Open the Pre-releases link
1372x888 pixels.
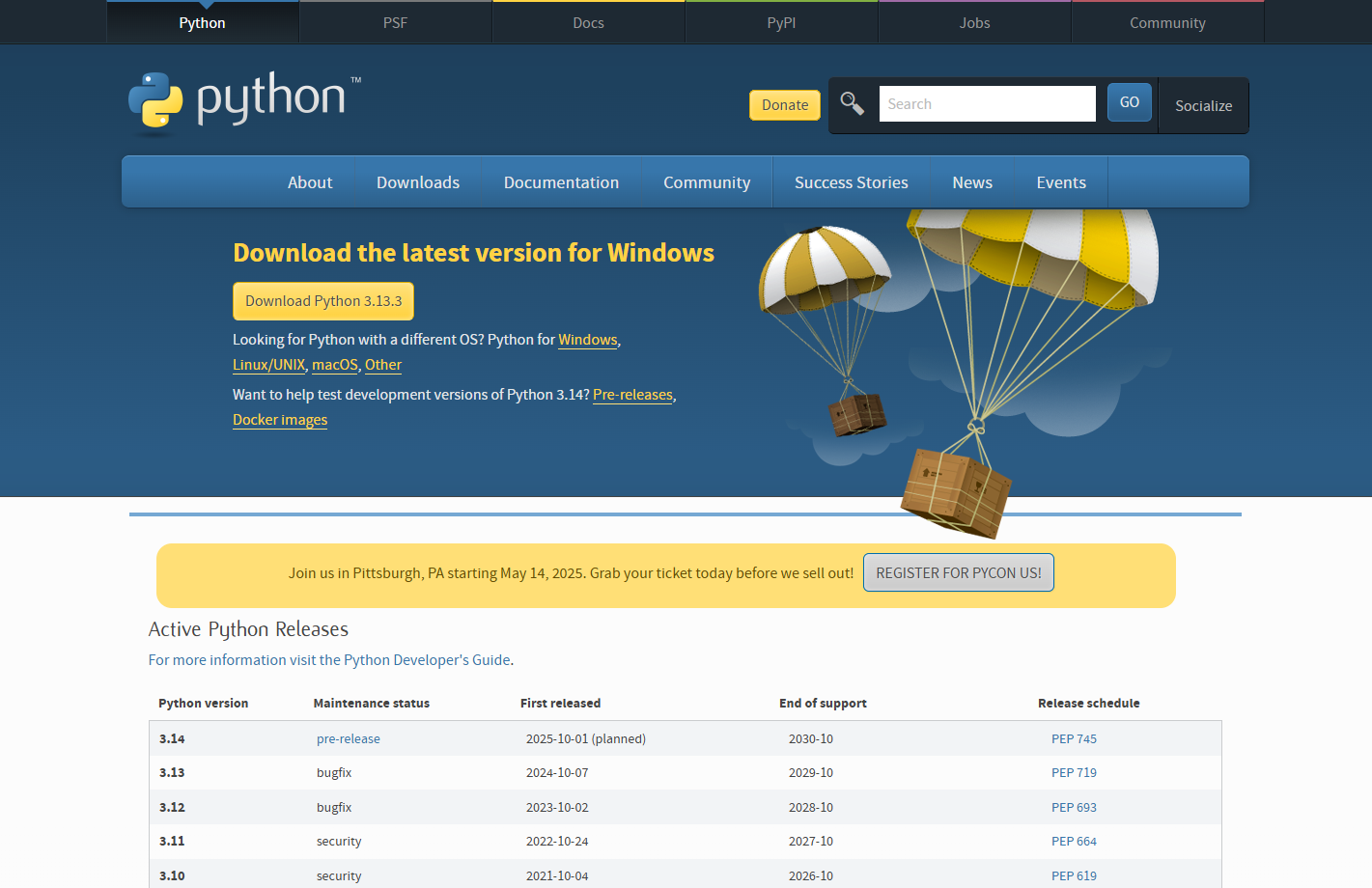tap(632, 395)
